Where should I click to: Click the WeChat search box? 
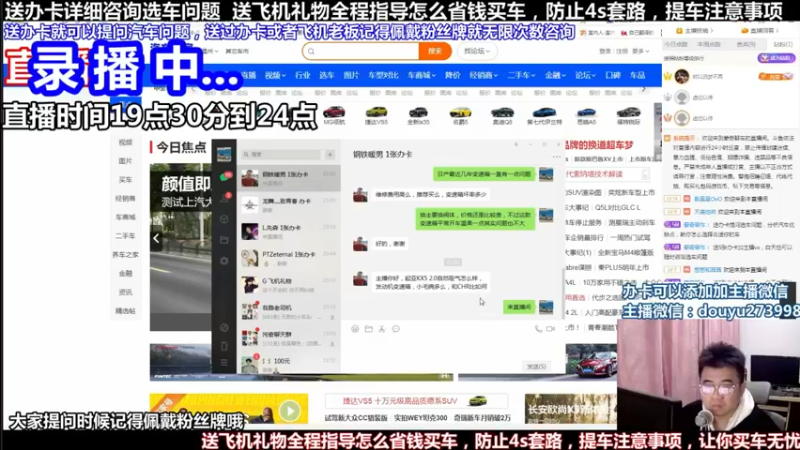coord(282,154)
